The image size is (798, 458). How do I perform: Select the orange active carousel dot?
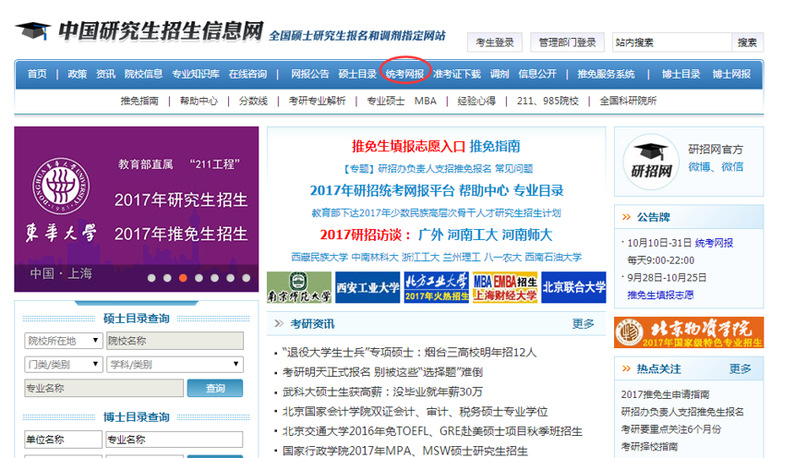tap(183, 278)
